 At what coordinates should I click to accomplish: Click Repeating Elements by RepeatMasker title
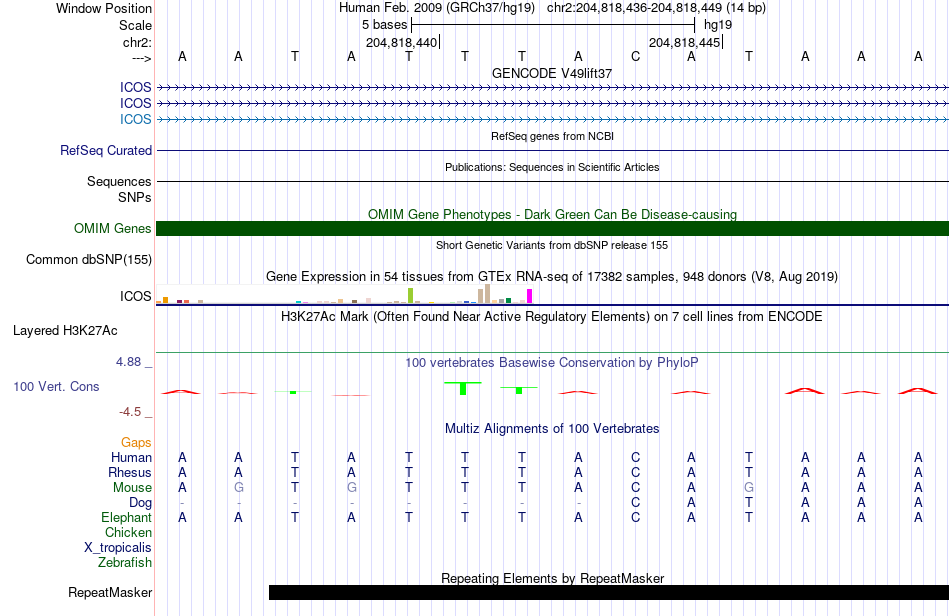coord(552,578)
